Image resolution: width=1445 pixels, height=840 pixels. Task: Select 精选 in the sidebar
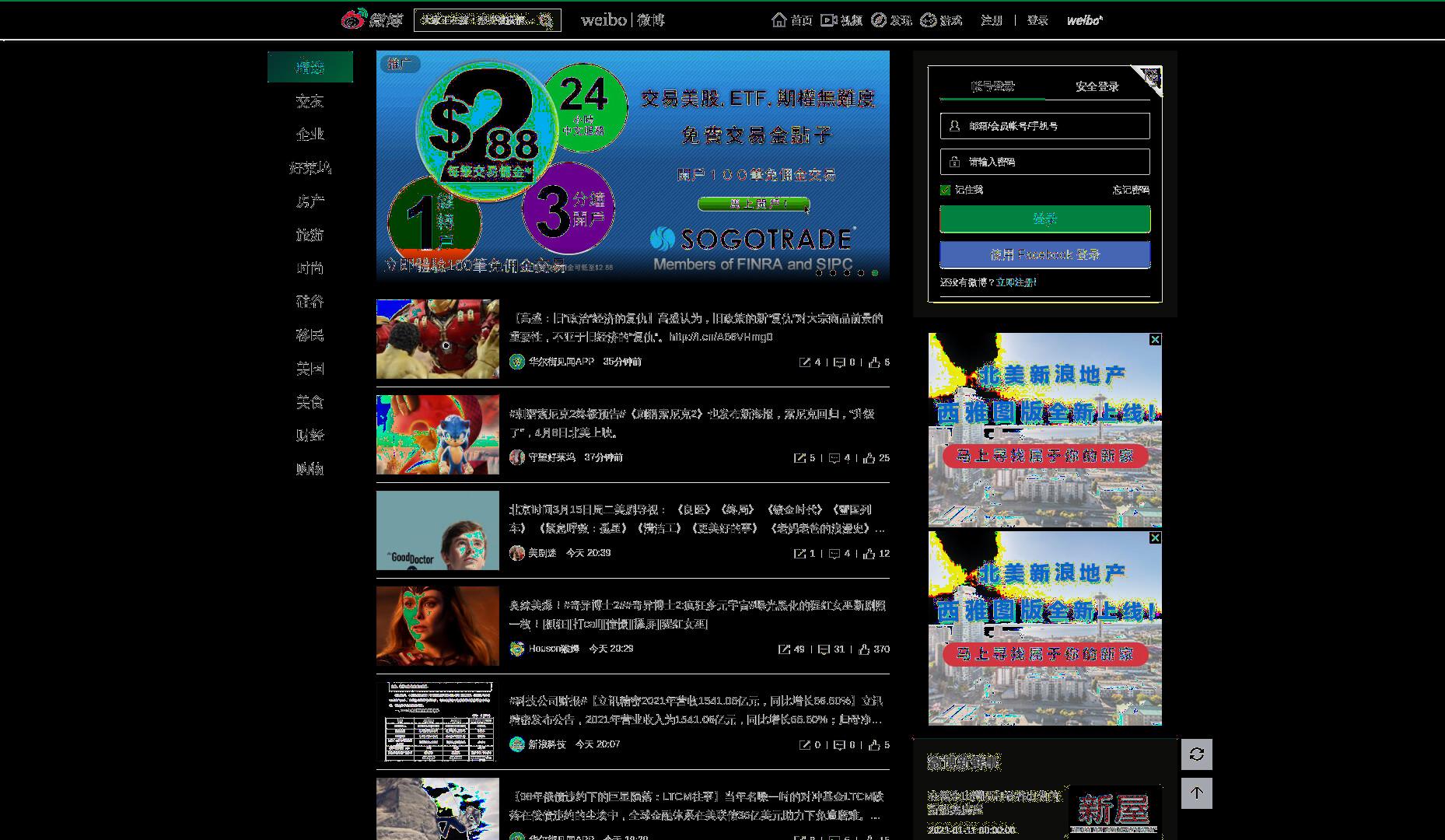click(x=310, y=67)
